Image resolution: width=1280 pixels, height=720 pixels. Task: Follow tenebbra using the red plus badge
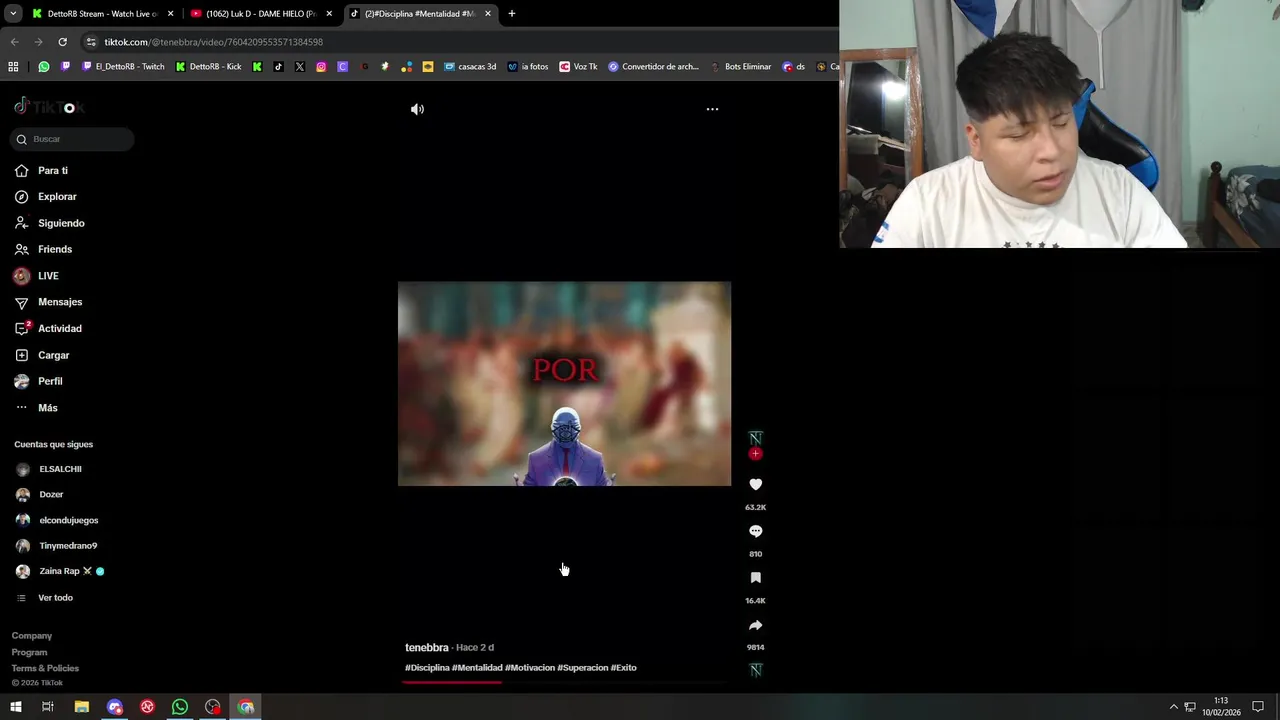click(x=755, y=454)
